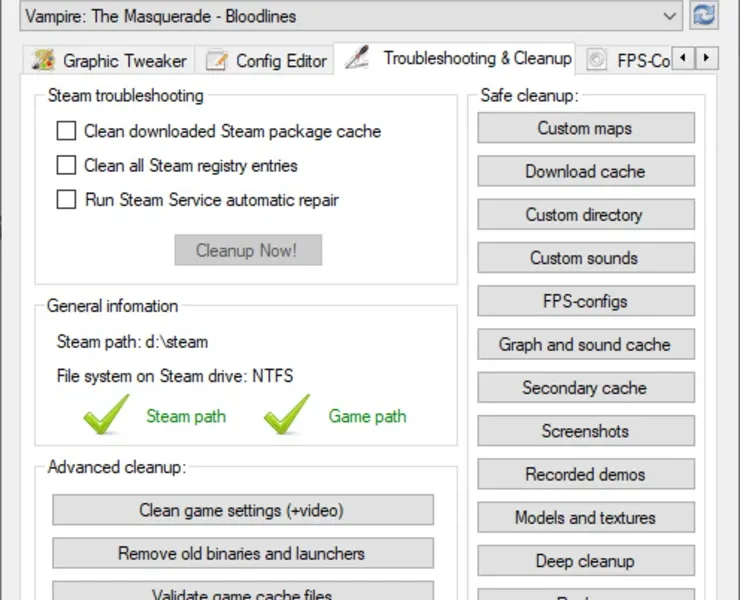Viewport: 740px width, 600px height.
Task: Switch to the Graphic Tweaker tab
Action: (x=109, y=60)
